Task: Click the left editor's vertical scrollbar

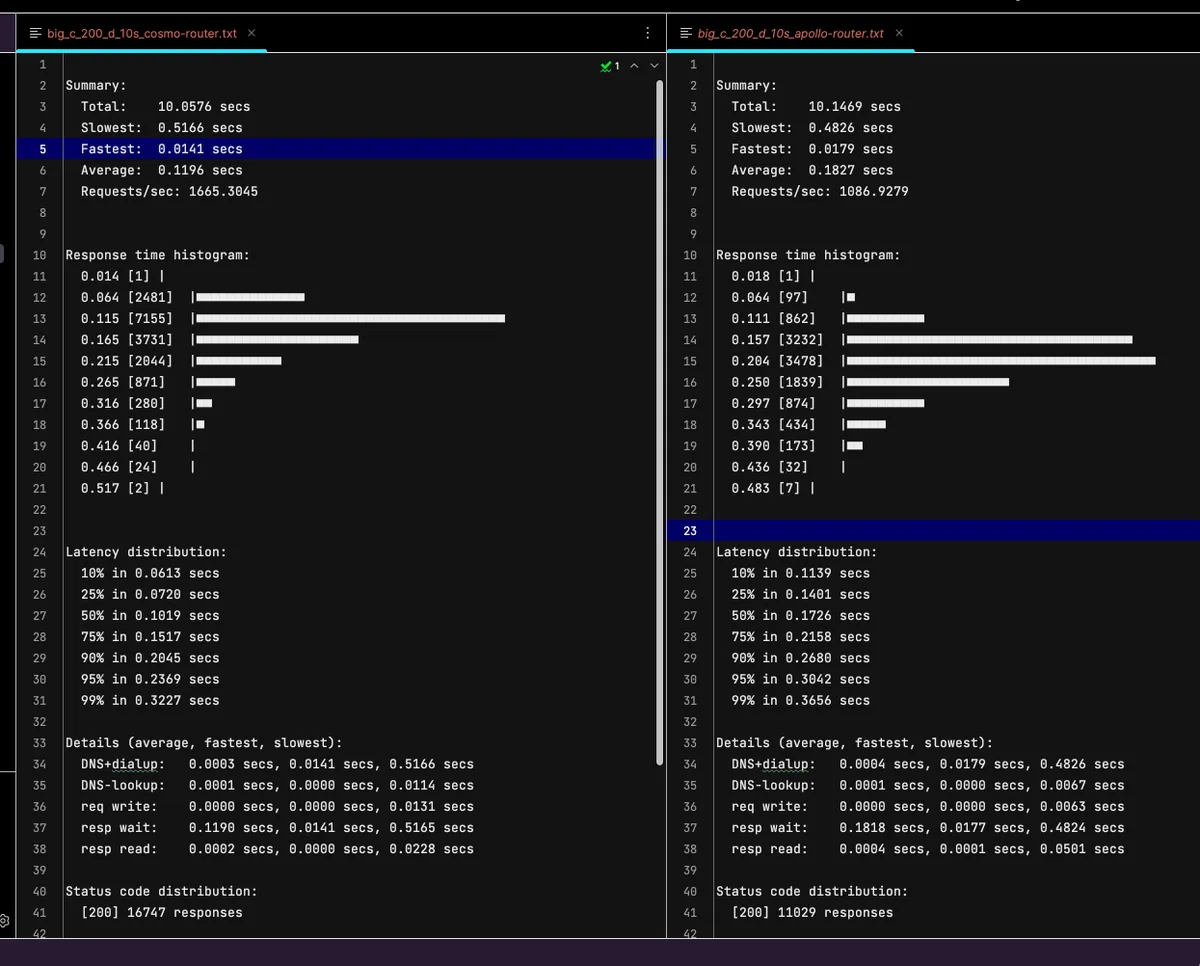Action: tap(659, 420)
